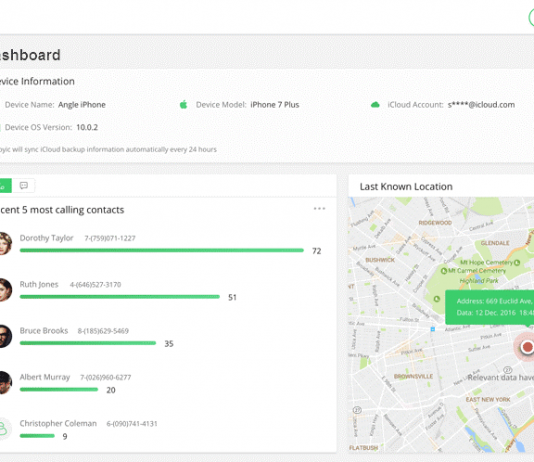Viewport: 534px width, 462px height.
Task: Click phone number 7-(026)960-6277
Action: click(x=105, y=377)
